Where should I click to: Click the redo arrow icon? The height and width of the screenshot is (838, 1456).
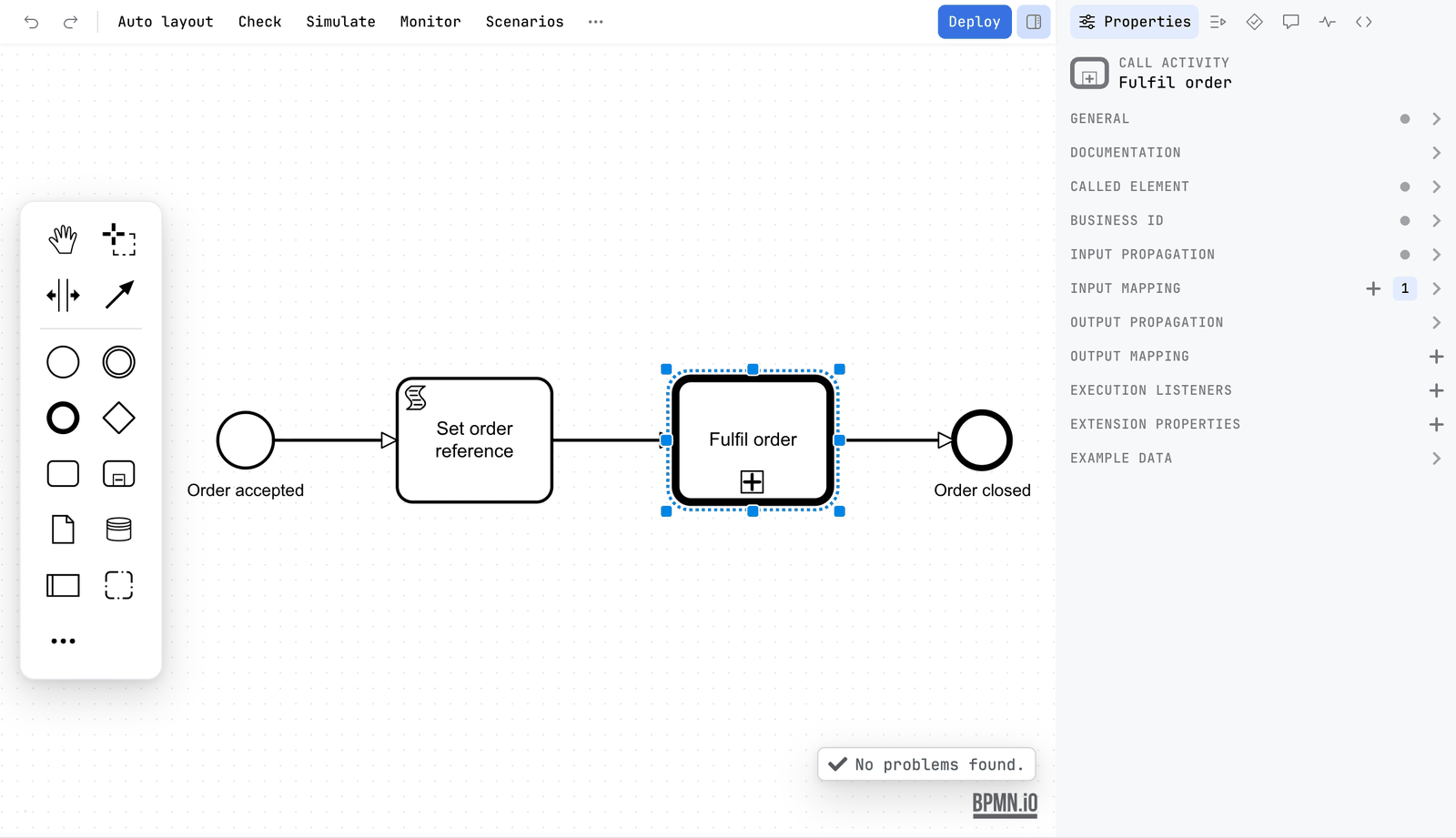(70, 22)
